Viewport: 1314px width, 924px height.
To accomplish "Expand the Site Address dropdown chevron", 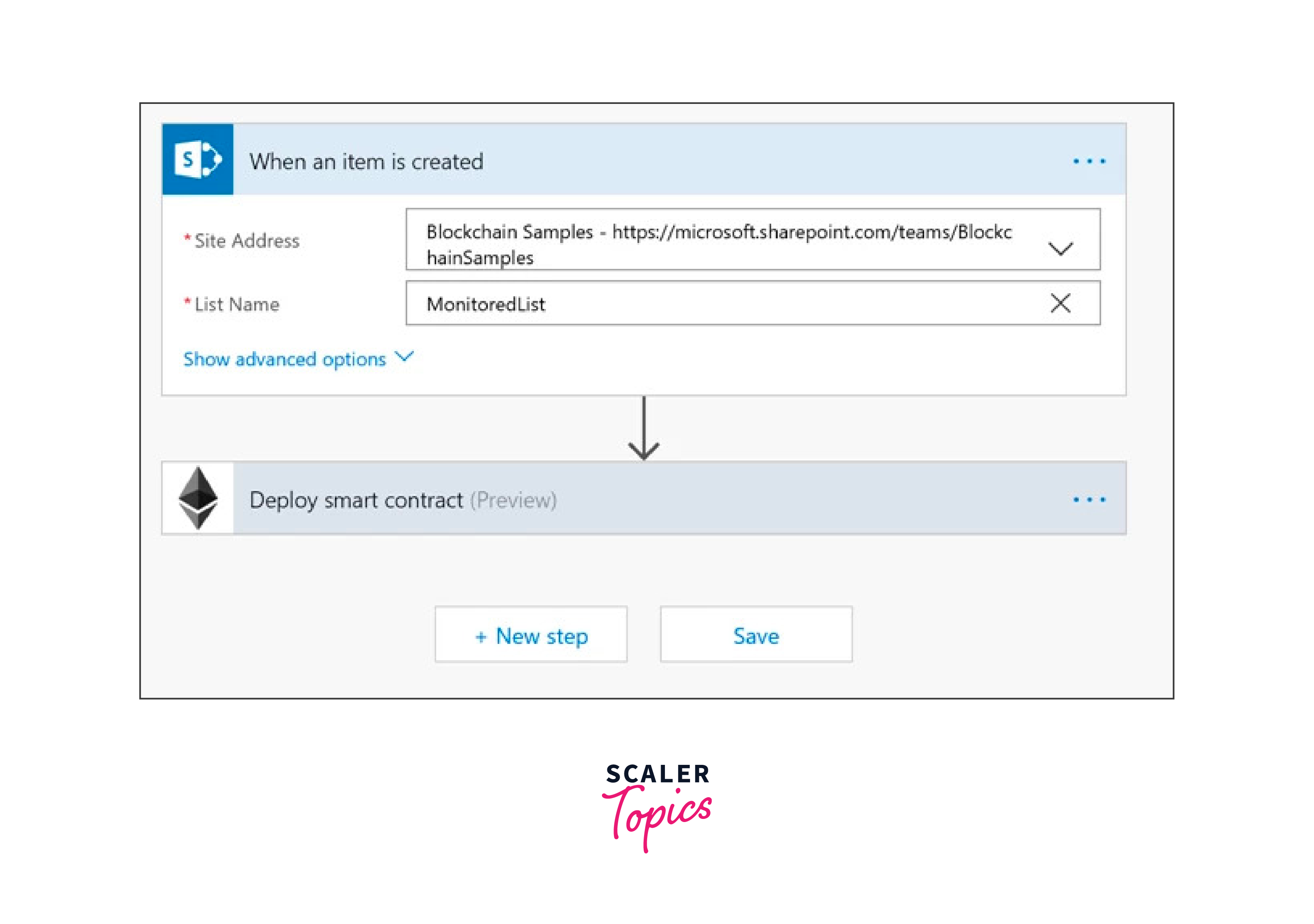I will pyautogui.click(x=1060, y=248).
